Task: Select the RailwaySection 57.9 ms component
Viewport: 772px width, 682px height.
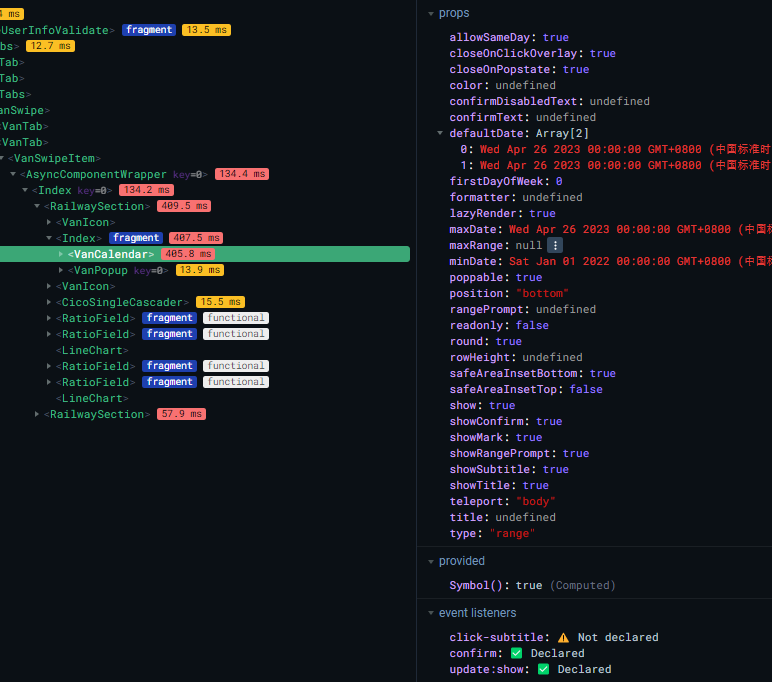Action: tap(97, 414)
